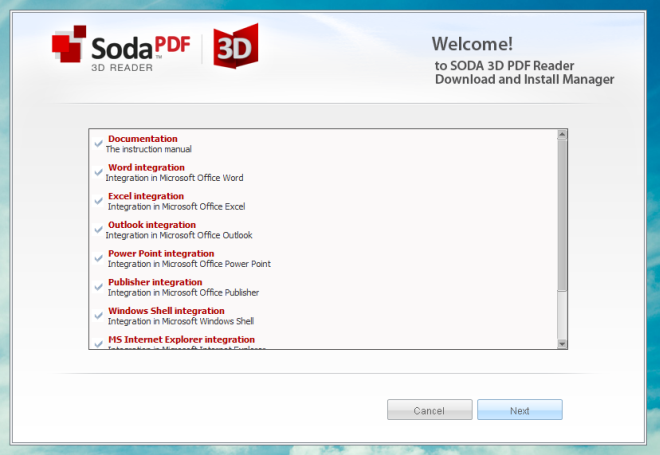The width and height of the screenshot is (660, 455).
Task: Click the red 3D book icon
Action: coord(236,46)
